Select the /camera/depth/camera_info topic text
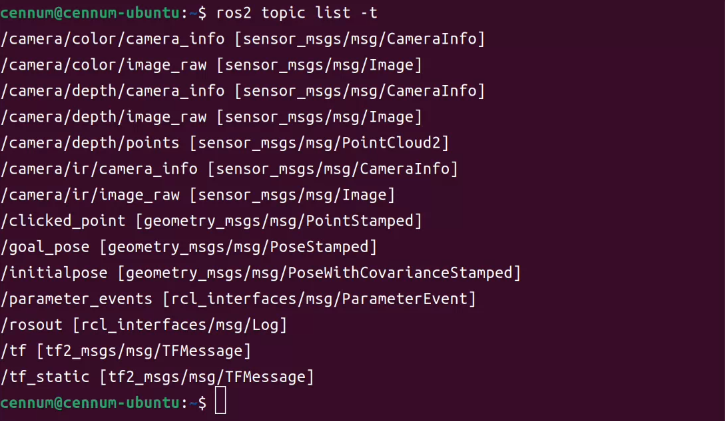This screenshot has height=421, width=725. tap(112, 91)
